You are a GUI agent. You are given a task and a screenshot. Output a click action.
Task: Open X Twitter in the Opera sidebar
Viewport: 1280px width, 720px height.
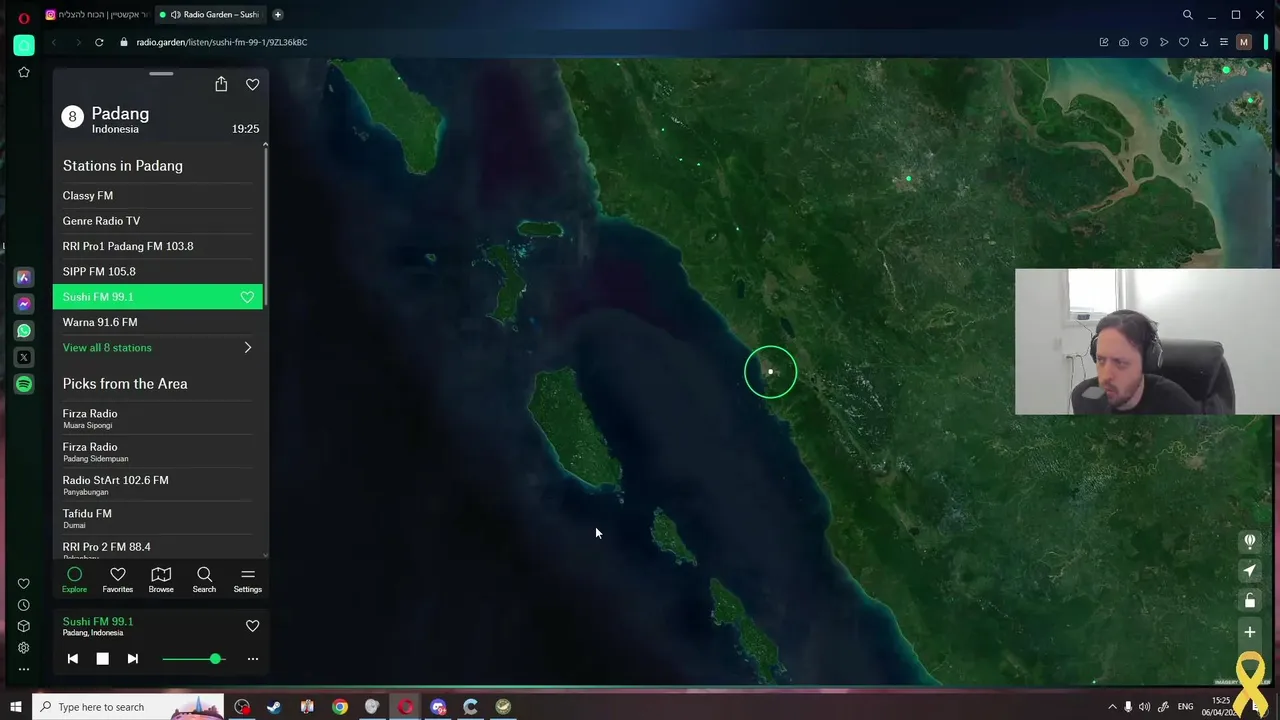click(24, 357)
